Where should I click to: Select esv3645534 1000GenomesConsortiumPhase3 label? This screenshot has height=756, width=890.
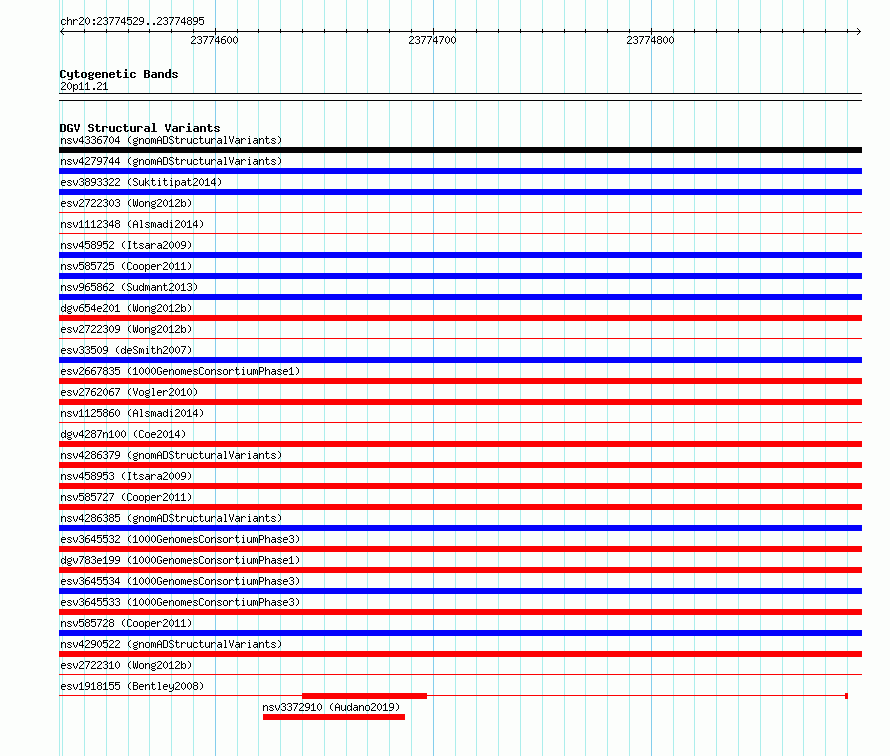pyautogui.click(x=180, y=581)
